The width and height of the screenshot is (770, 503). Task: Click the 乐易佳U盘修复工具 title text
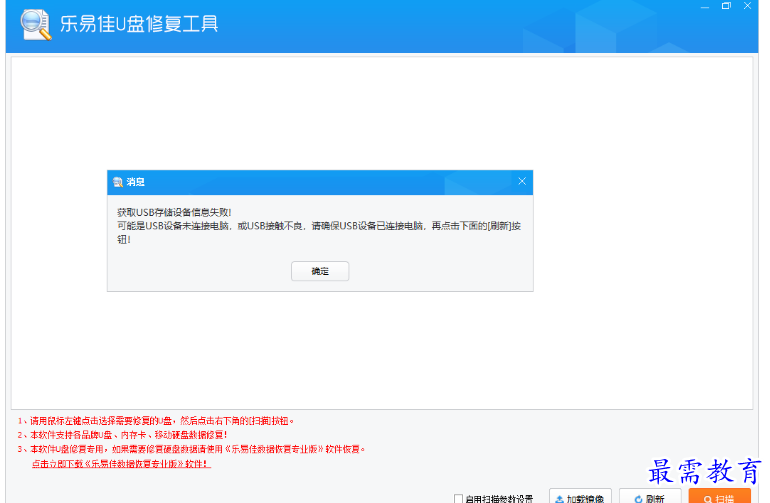point(139,24)
